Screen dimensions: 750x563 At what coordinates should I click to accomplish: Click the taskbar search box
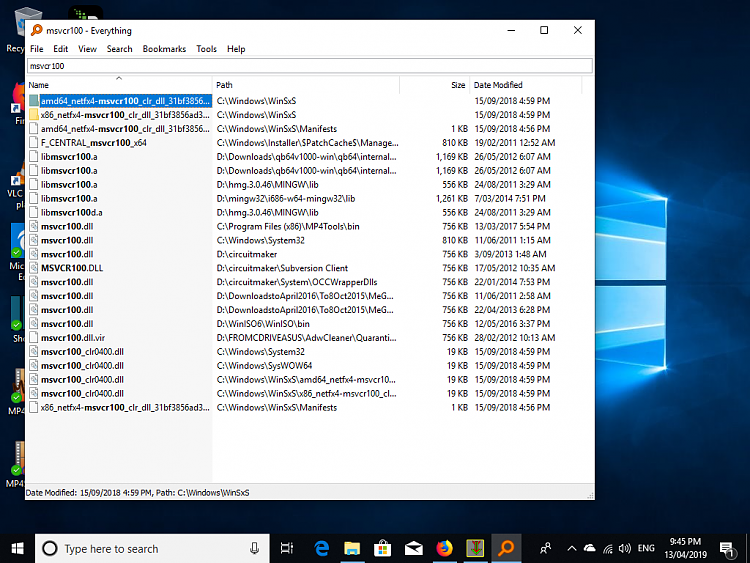coord(152,549)
